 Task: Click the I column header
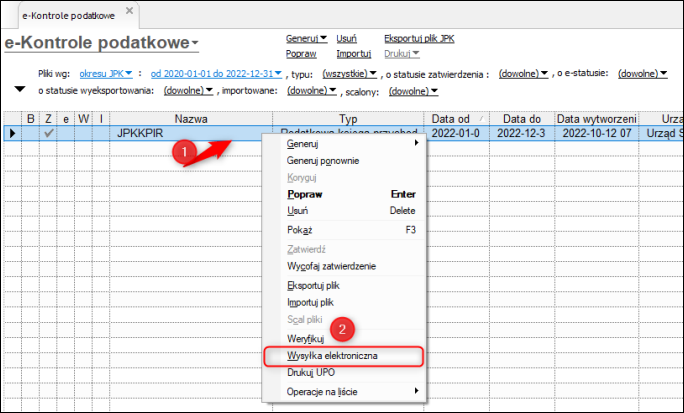[101, 119]
